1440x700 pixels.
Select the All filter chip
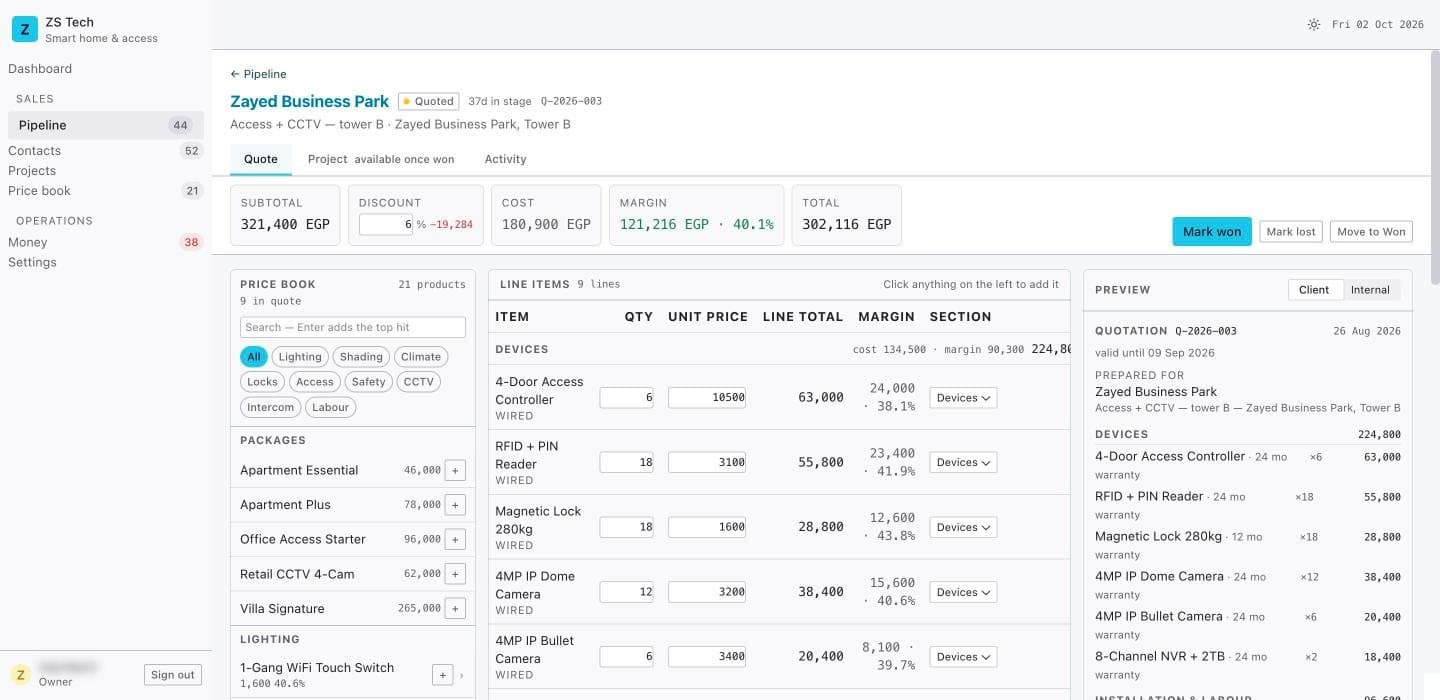(x=254, y=356)
